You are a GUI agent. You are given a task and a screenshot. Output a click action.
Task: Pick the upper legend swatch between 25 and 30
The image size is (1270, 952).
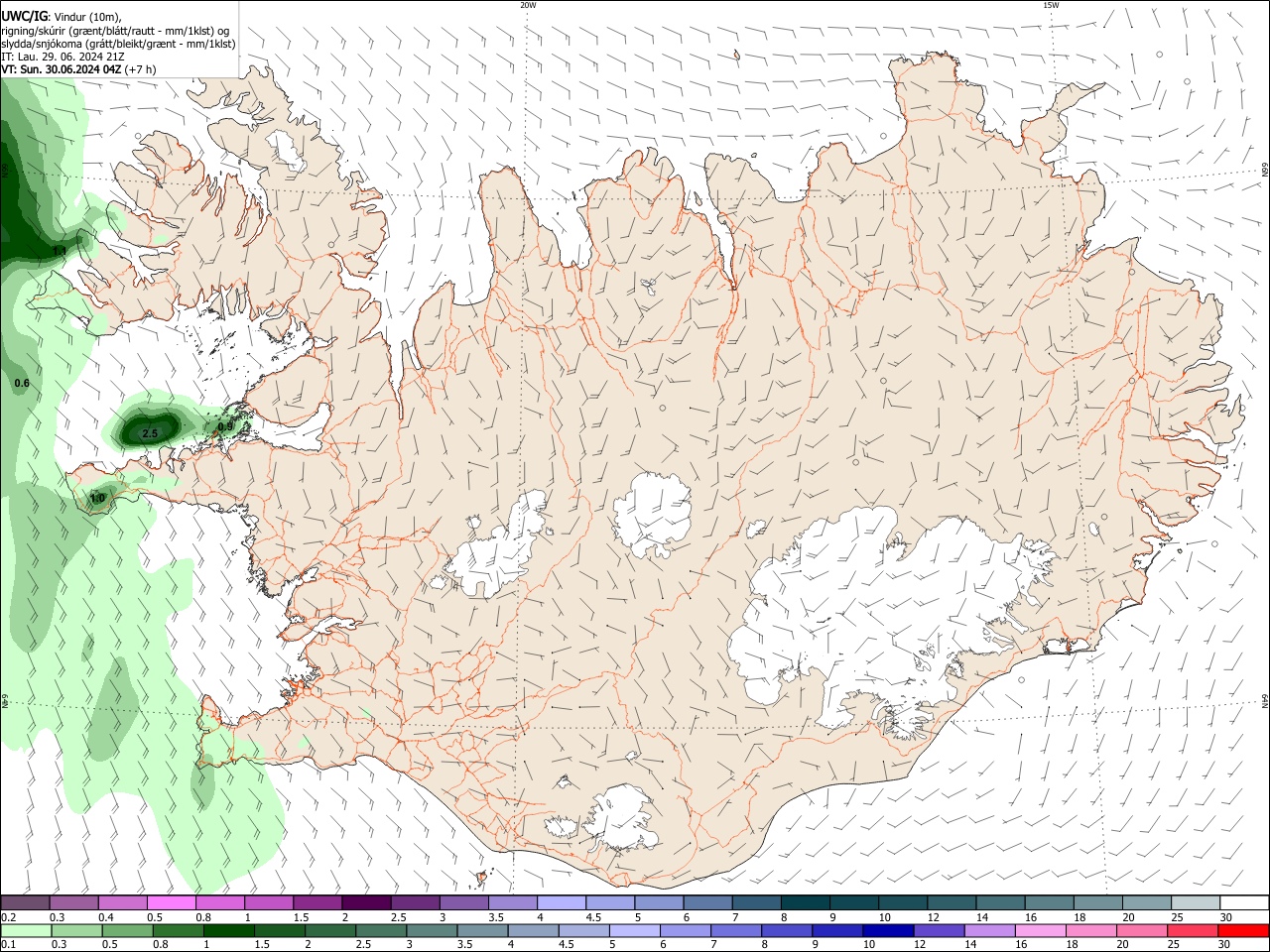point(1196,903)
